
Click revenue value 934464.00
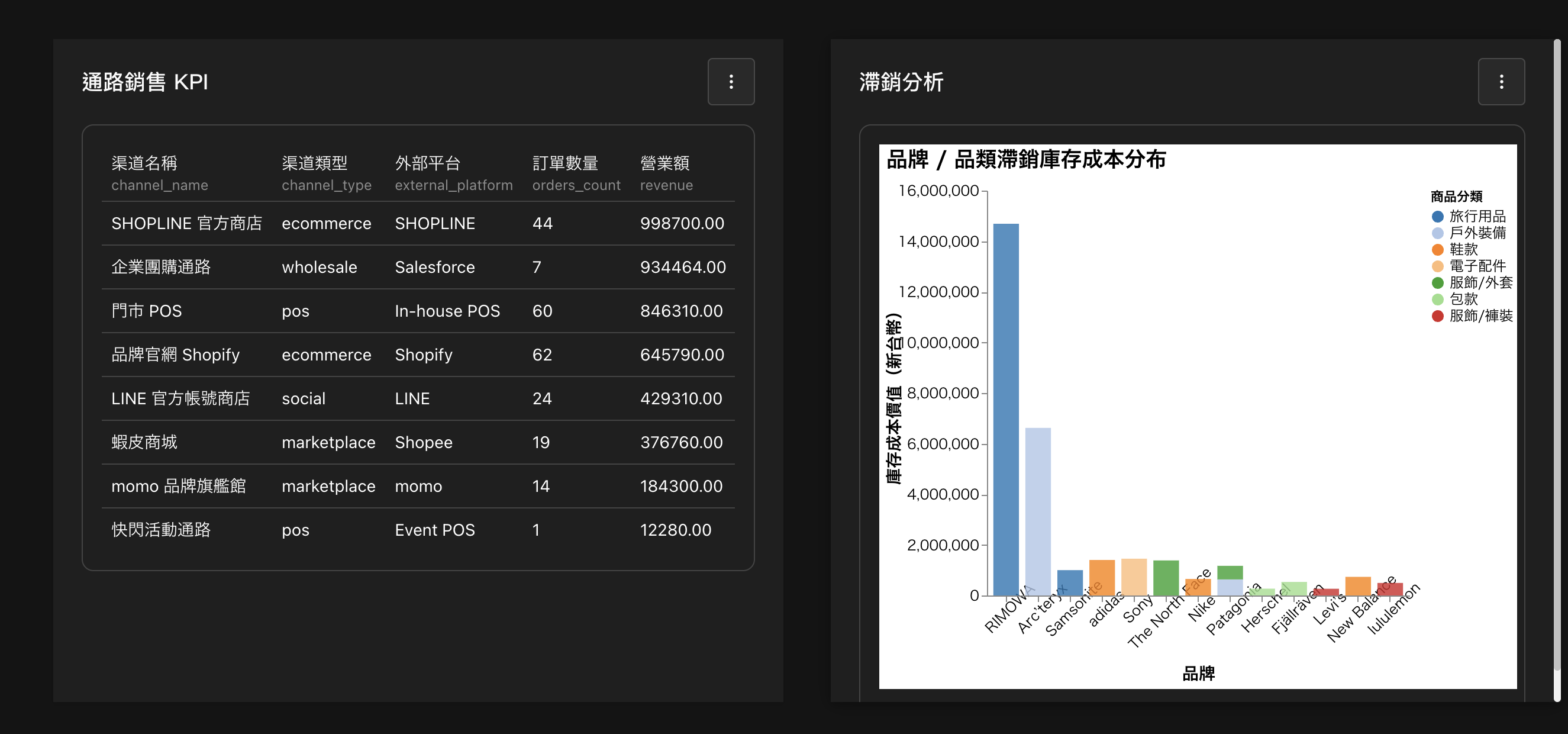(683, 267)
